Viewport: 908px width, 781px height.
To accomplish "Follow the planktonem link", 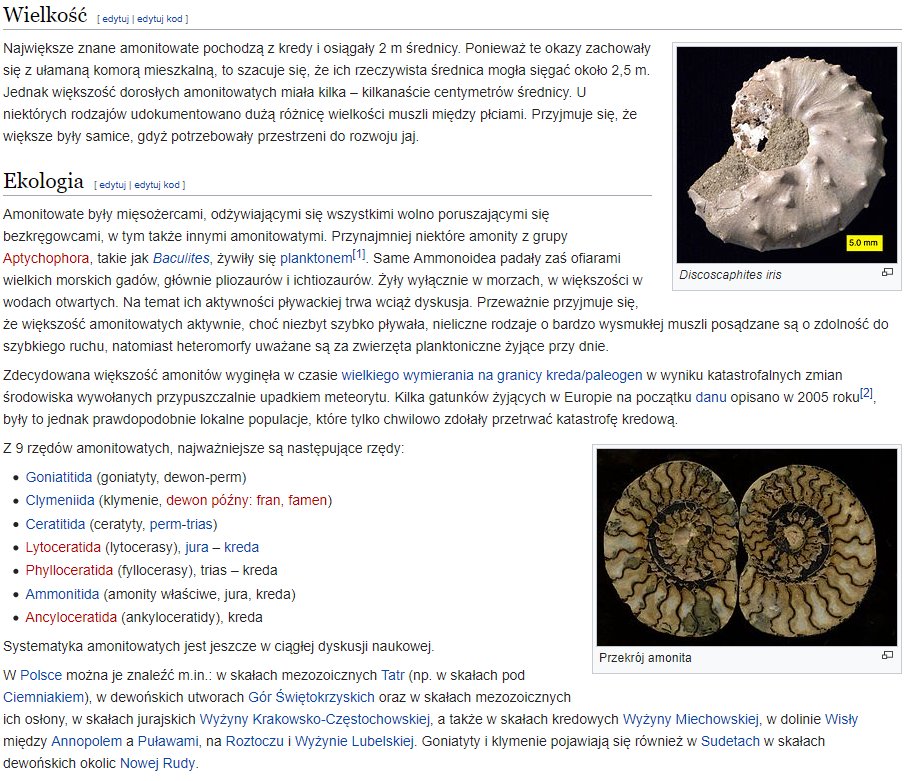I will click(x=316, y=258).
